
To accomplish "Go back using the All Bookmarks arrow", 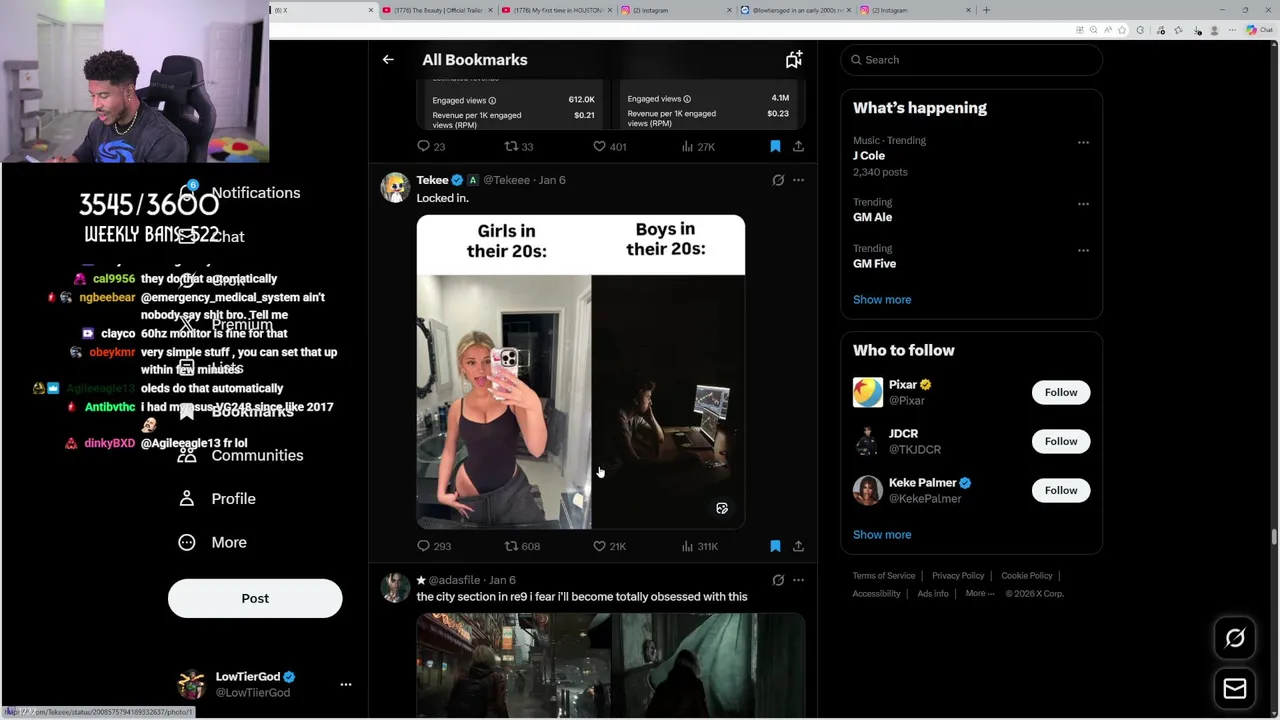I will pyautogui.click(x=388, y=60).
